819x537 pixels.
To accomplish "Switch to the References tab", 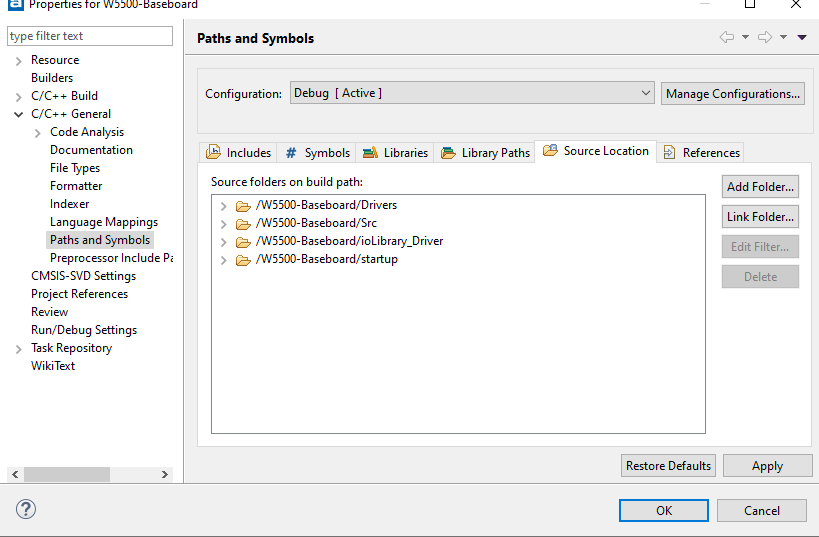I will coord(701,153).
